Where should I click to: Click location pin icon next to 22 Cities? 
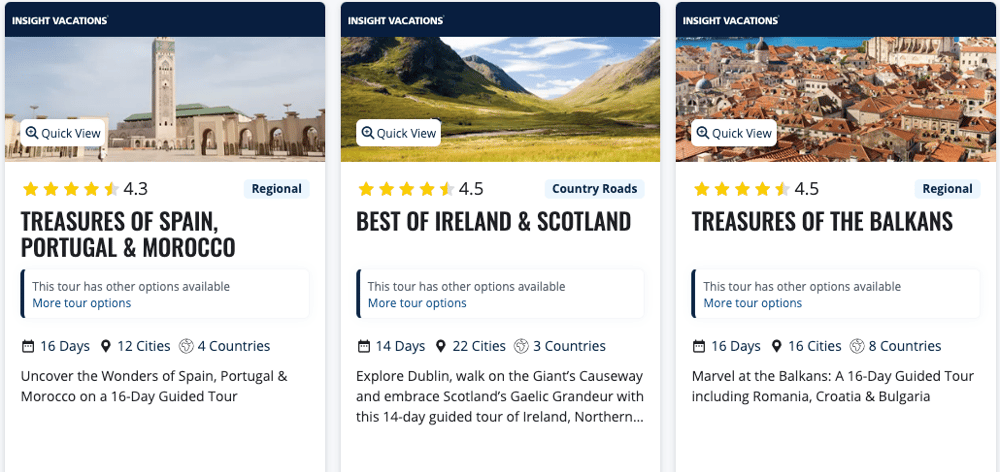point(440,346)
